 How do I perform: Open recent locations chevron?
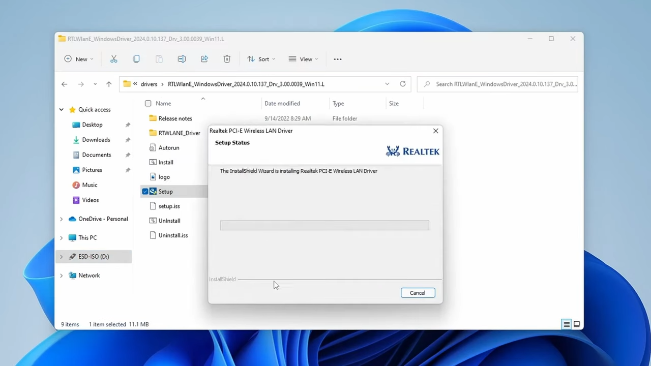(x=95, y=84)
